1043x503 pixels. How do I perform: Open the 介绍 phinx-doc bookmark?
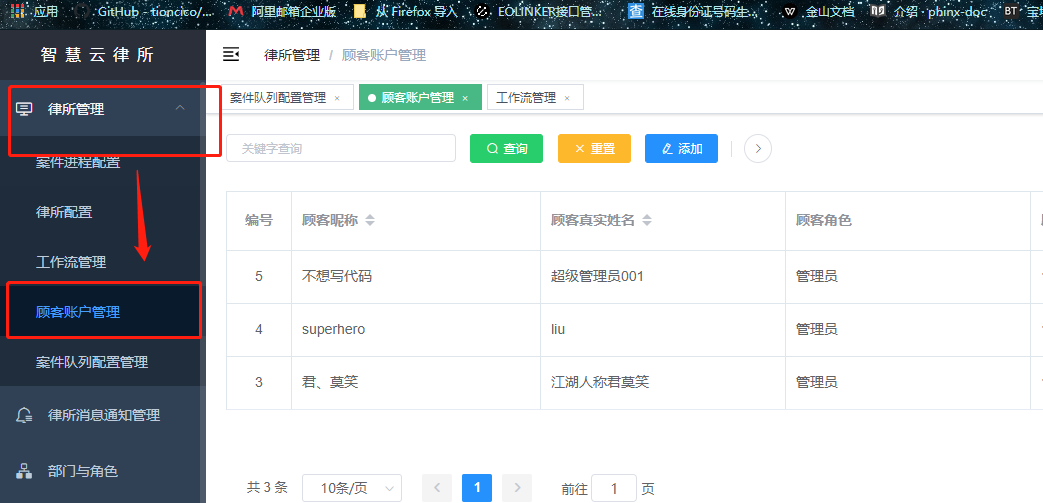click(928, 11)
